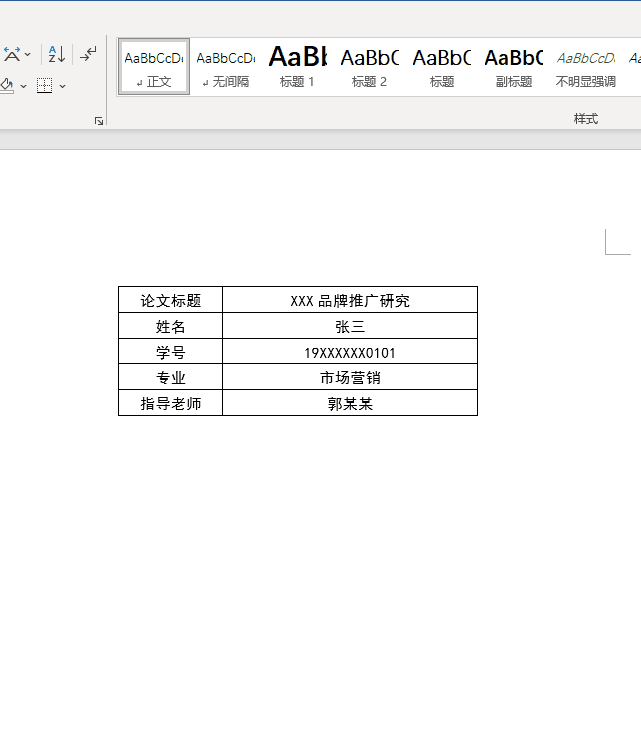Click the XXX 品牌推广研究 cell
Image resolution: width=641 pixels, height=730 pixels.
click(350, 300)
